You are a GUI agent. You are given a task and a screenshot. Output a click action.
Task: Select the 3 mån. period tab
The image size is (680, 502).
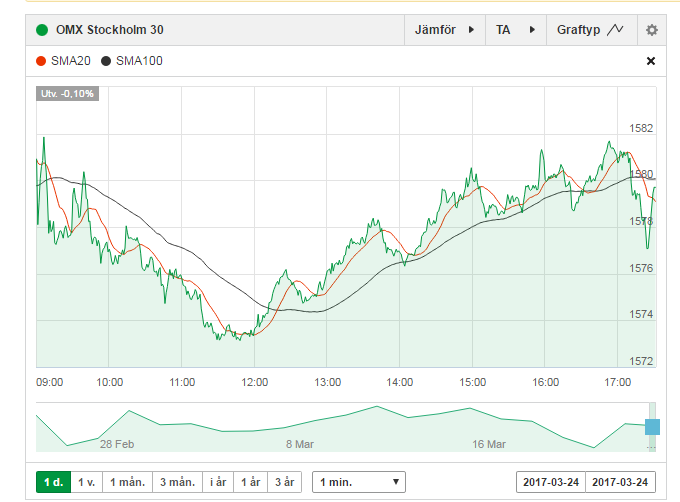(x=177, y=482)
